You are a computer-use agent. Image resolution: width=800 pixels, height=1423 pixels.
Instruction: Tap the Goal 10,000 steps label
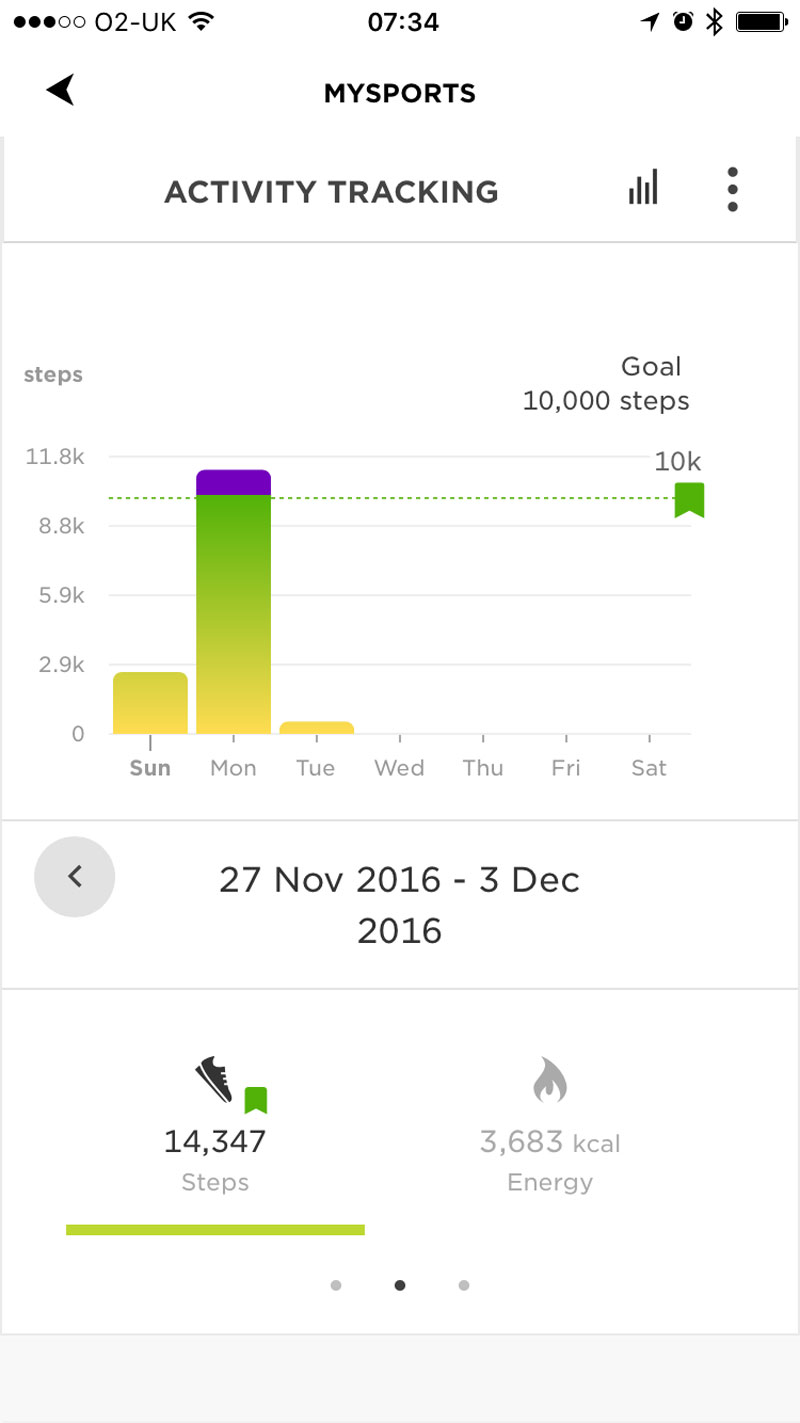[x=607, y=384]
